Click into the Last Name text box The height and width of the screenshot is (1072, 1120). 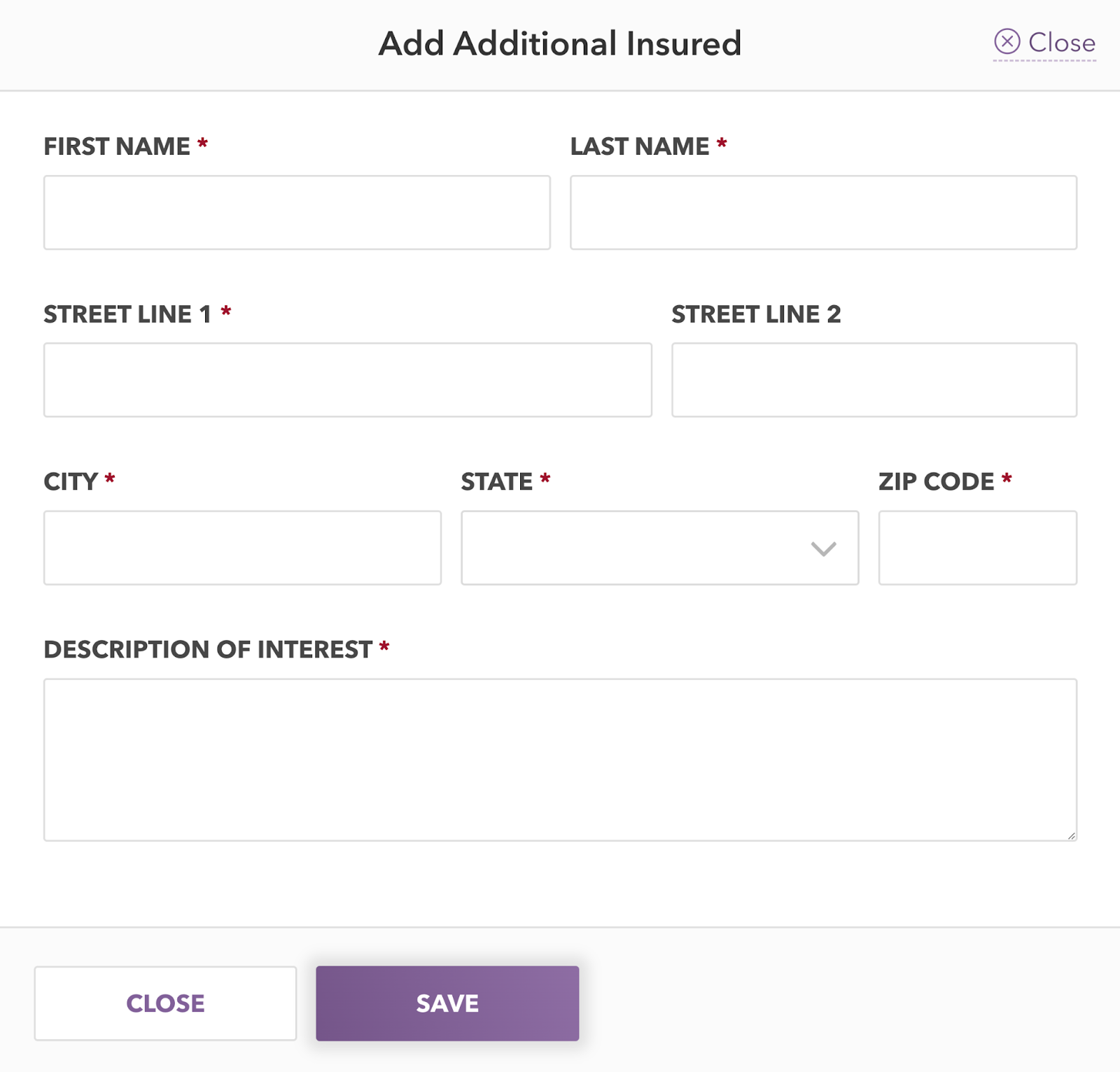(x=823, y=213)
